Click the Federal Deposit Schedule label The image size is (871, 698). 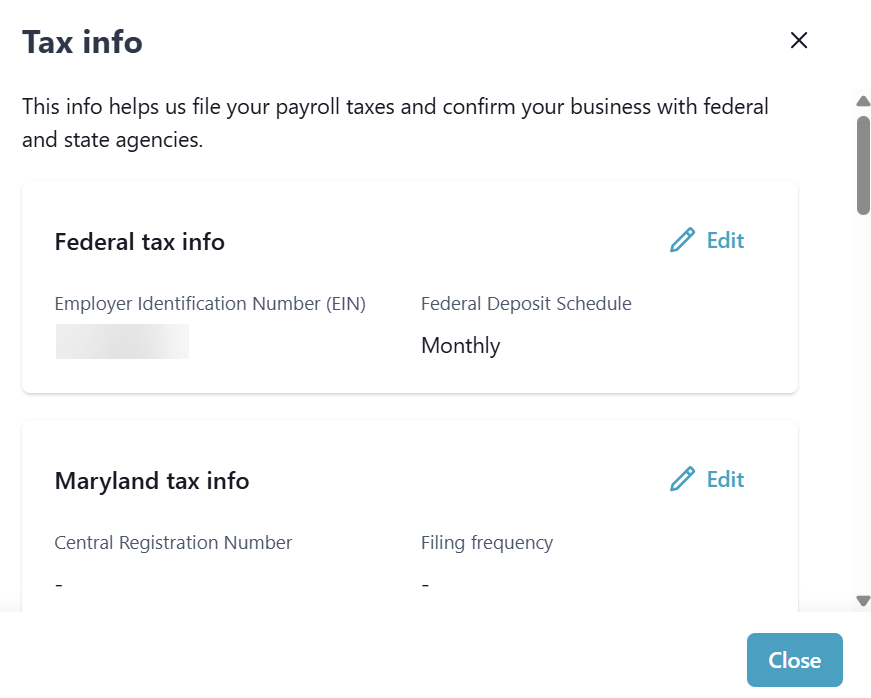click(x=526, y=304)
